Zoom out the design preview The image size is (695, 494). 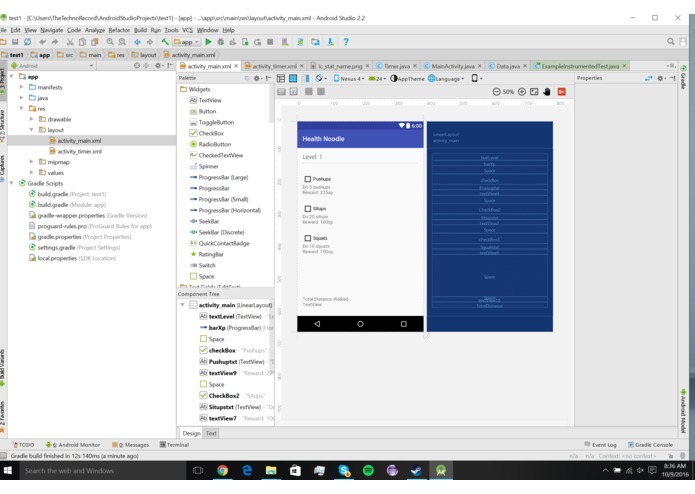[x=496, y=92]
